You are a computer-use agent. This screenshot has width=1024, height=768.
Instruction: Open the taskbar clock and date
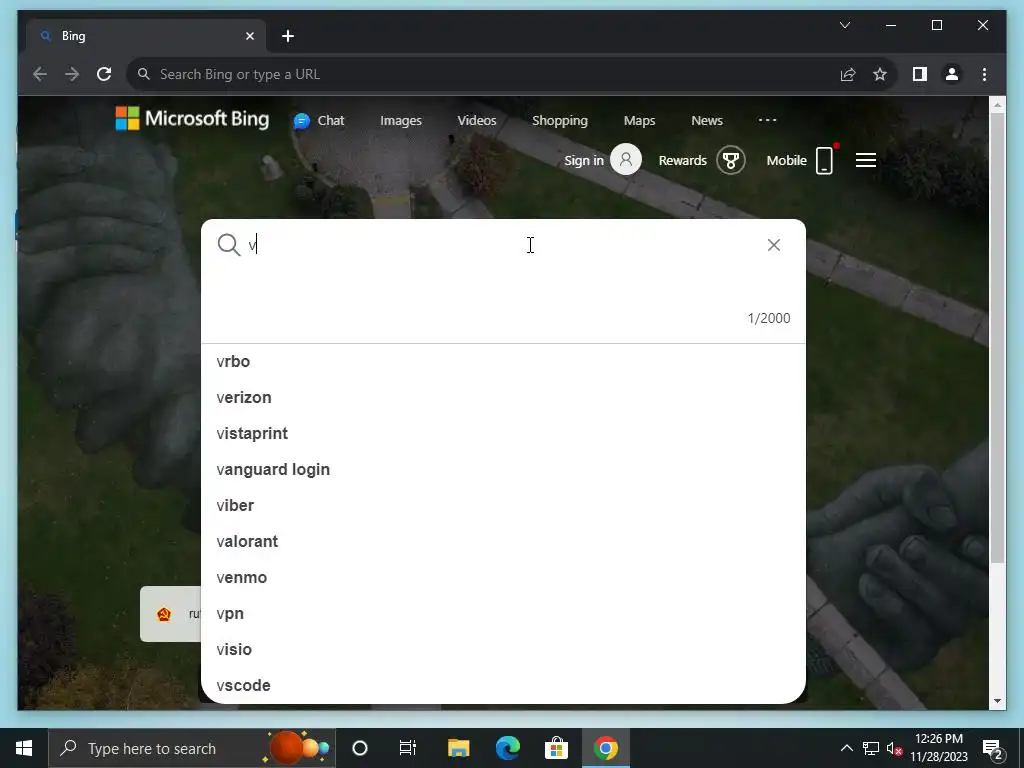(x=938, y=748)
